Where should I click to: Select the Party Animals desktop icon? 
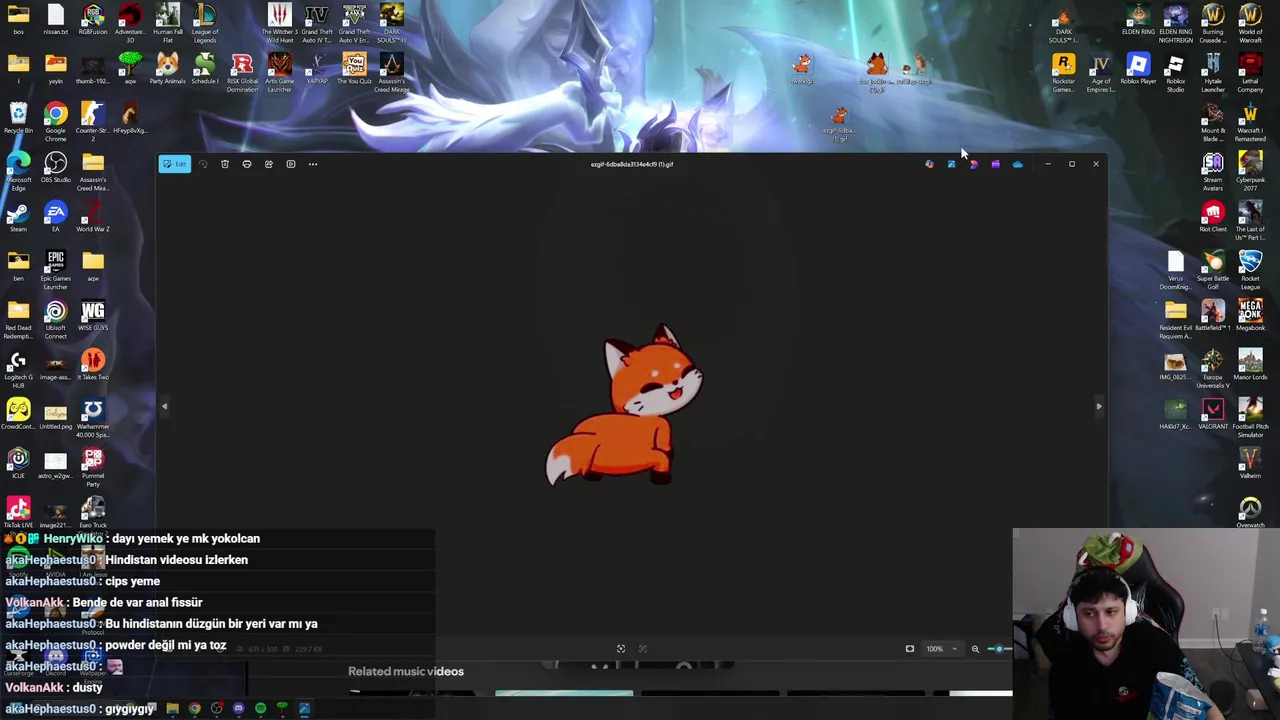pos(167,69)
